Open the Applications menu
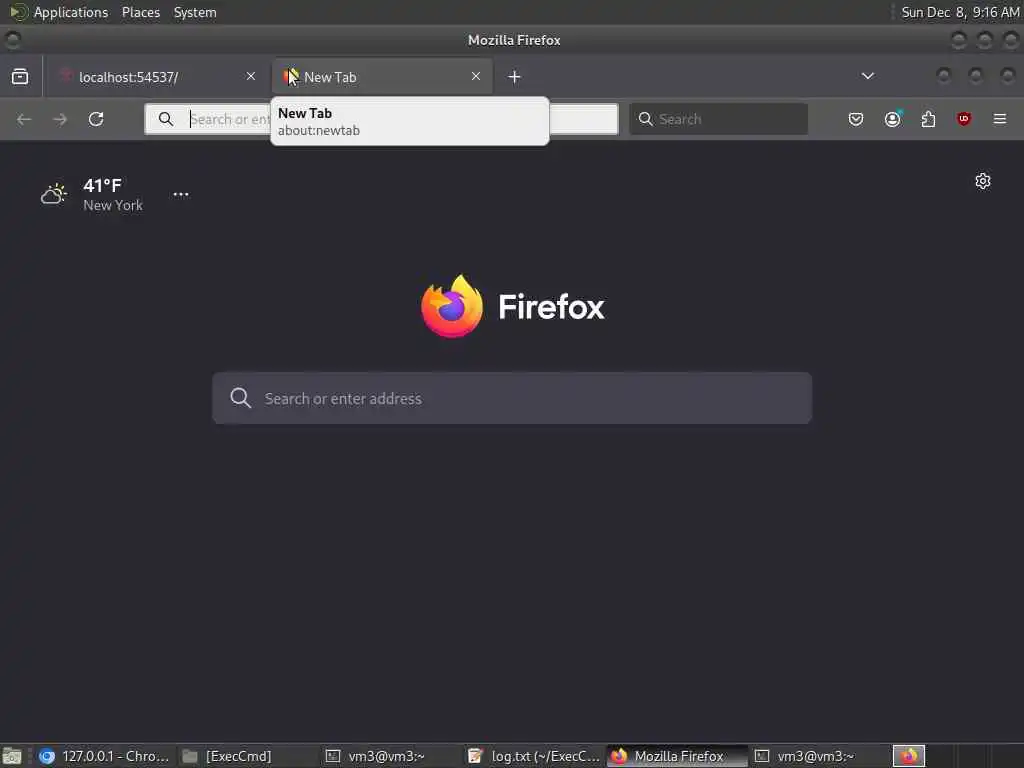This screenshot has height=768, width=1024. (71, 12)
